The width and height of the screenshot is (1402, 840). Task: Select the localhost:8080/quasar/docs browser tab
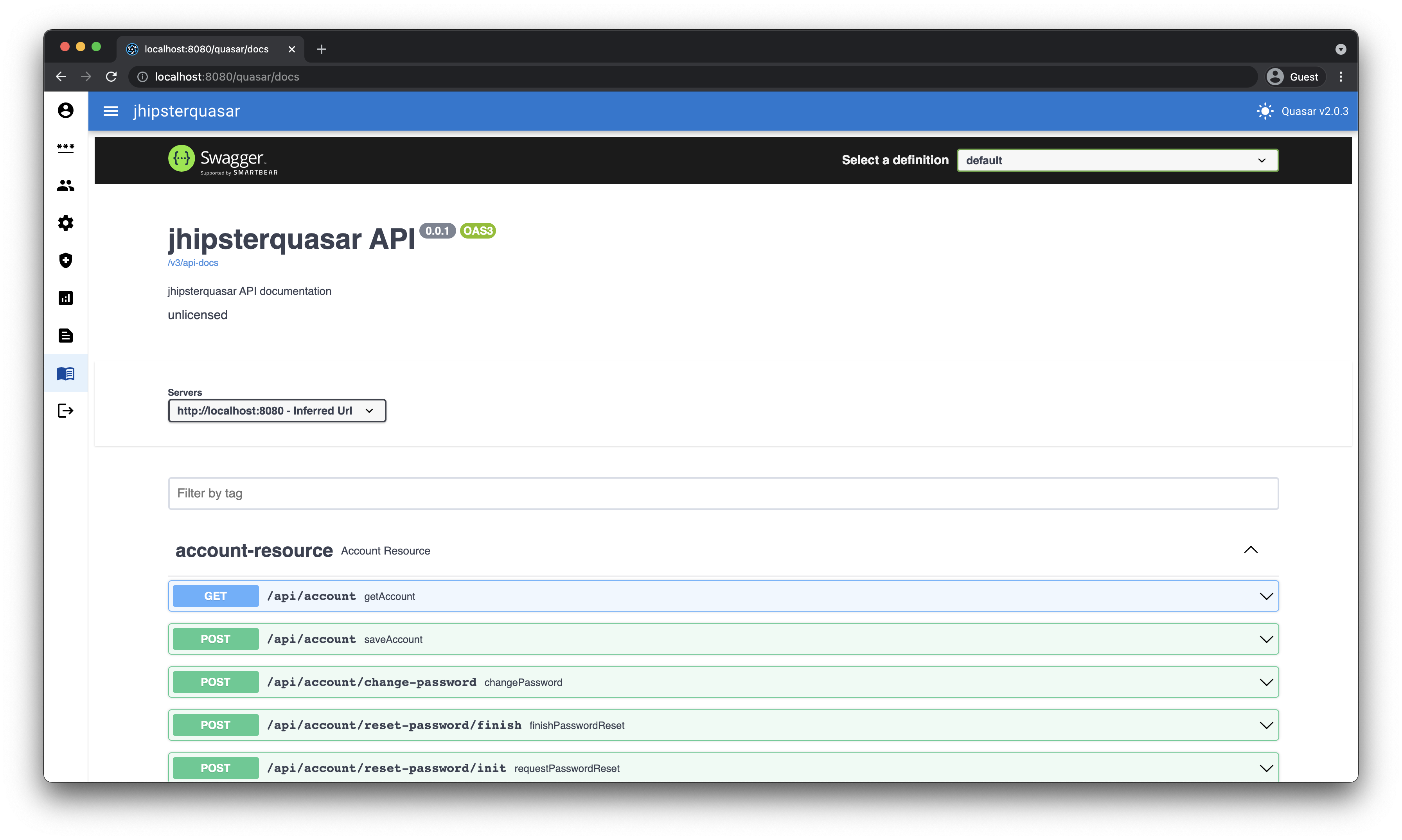[x=207, y=49]
